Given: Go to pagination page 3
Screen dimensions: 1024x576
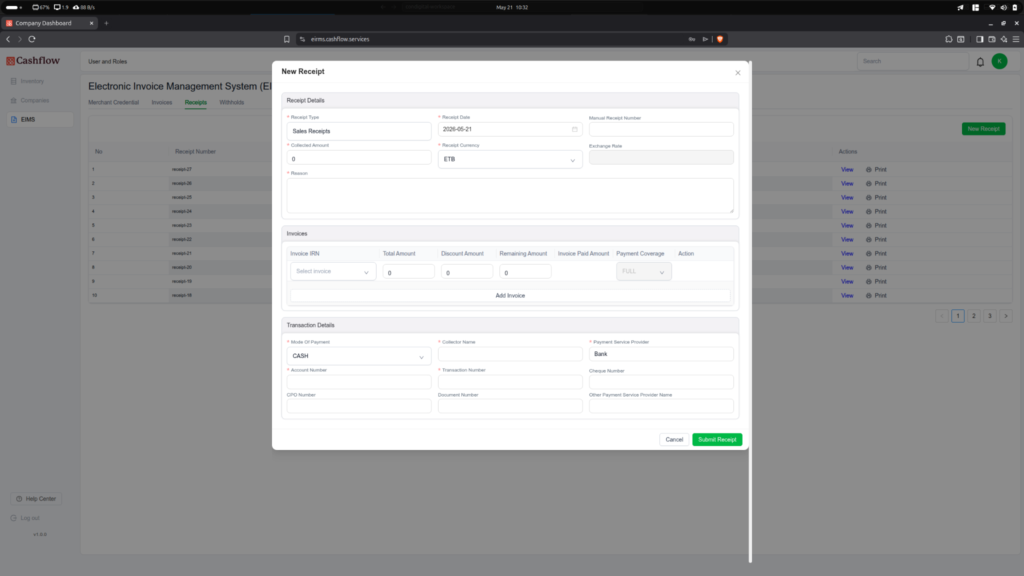Looking at the screenshot, I should [x=990, y=316].
